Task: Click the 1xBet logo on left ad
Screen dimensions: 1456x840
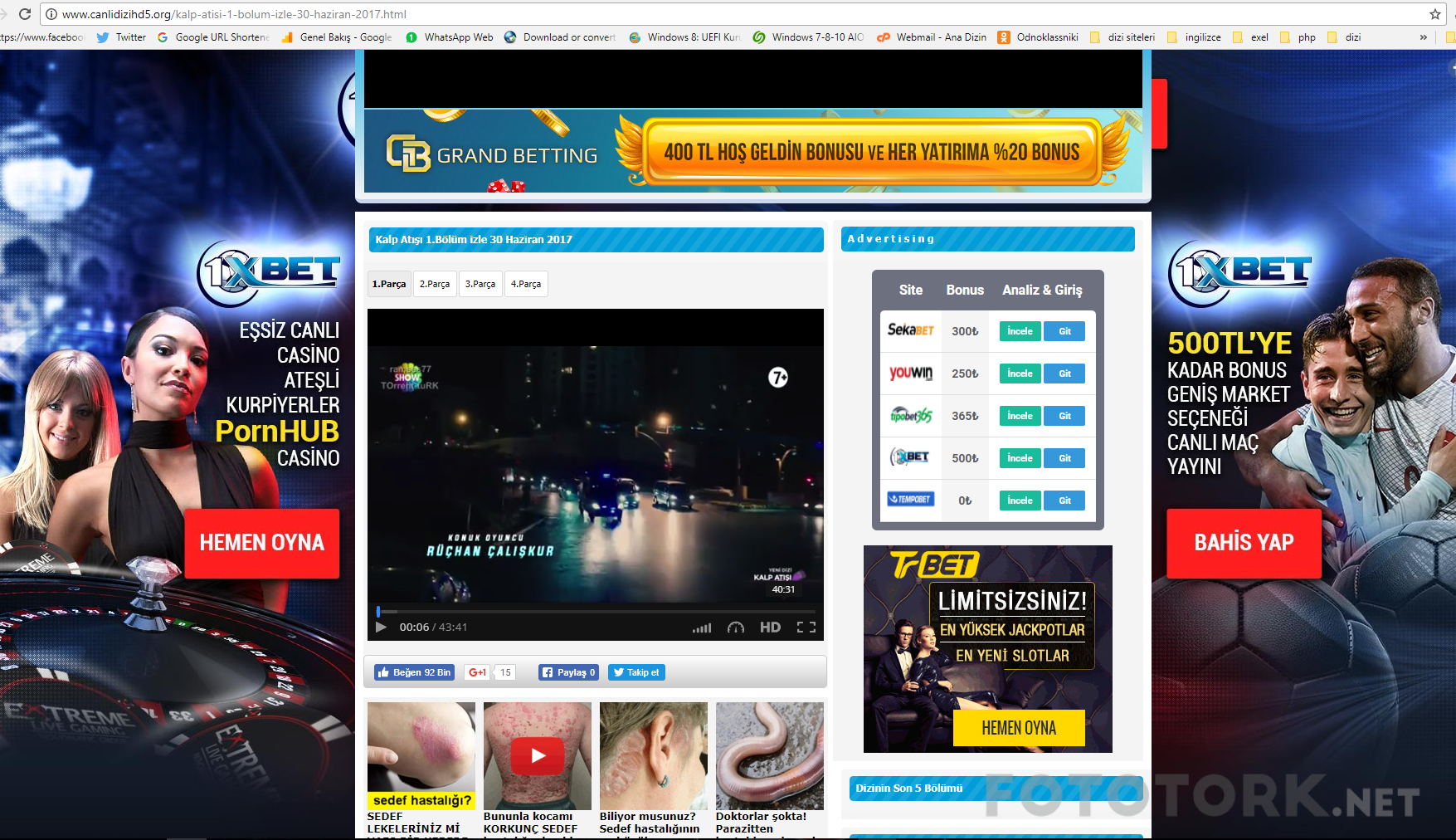Action: coord(270,273)
